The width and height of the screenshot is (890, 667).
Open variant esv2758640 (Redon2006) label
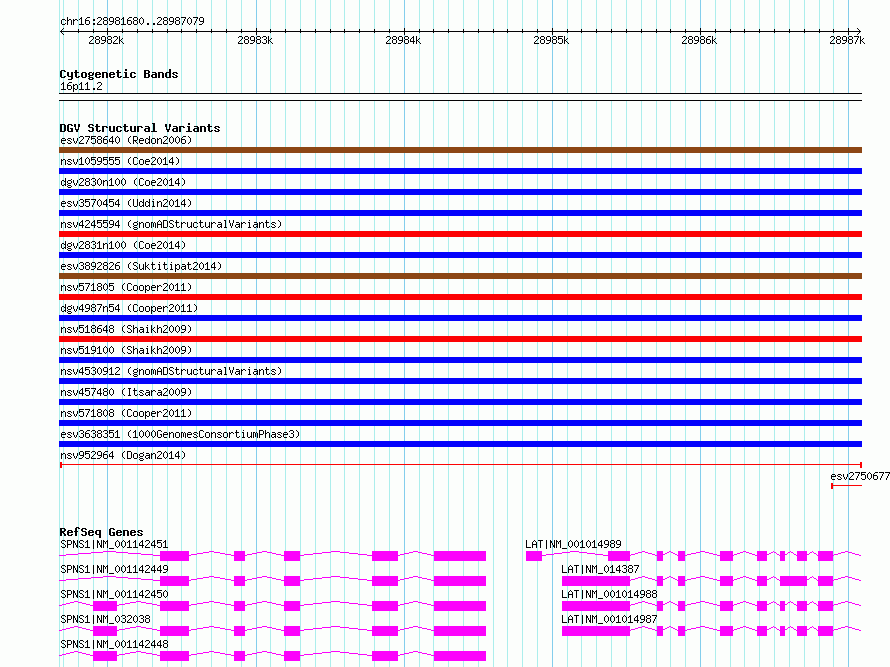click(x=126, y=140)
